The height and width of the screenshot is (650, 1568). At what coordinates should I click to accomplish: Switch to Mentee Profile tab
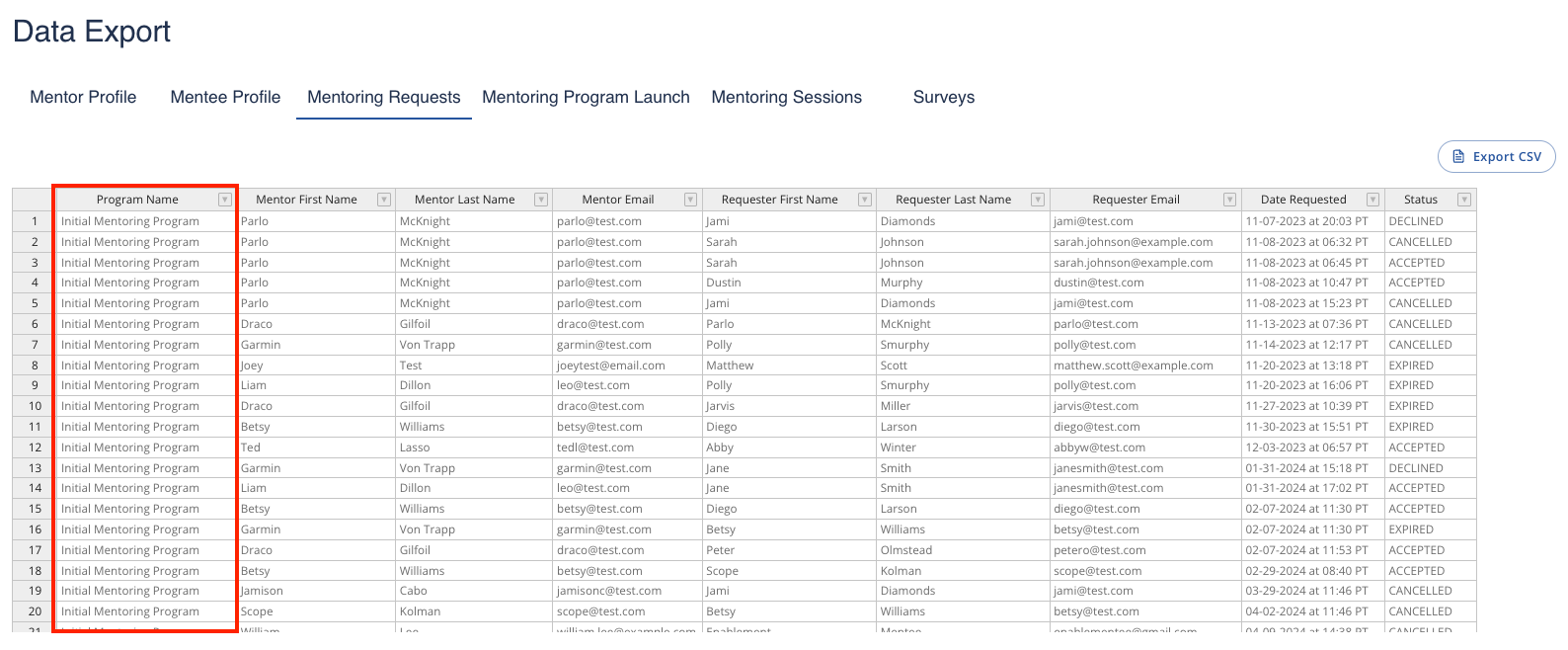pyautogui.click(x=225, y=97)
